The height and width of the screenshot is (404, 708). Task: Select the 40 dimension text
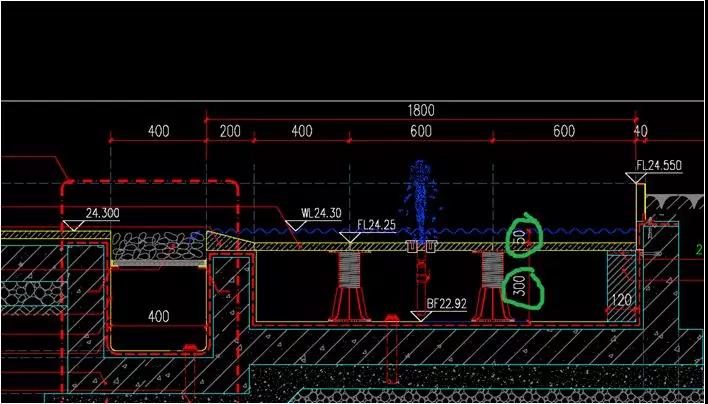click(640, 131)
